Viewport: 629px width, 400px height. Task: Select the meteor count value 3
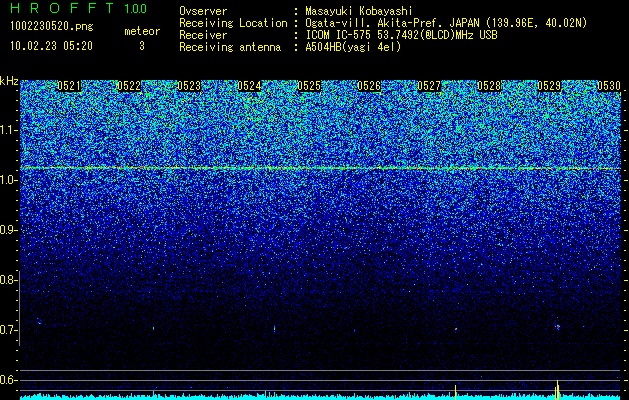[x=142, y=46]
